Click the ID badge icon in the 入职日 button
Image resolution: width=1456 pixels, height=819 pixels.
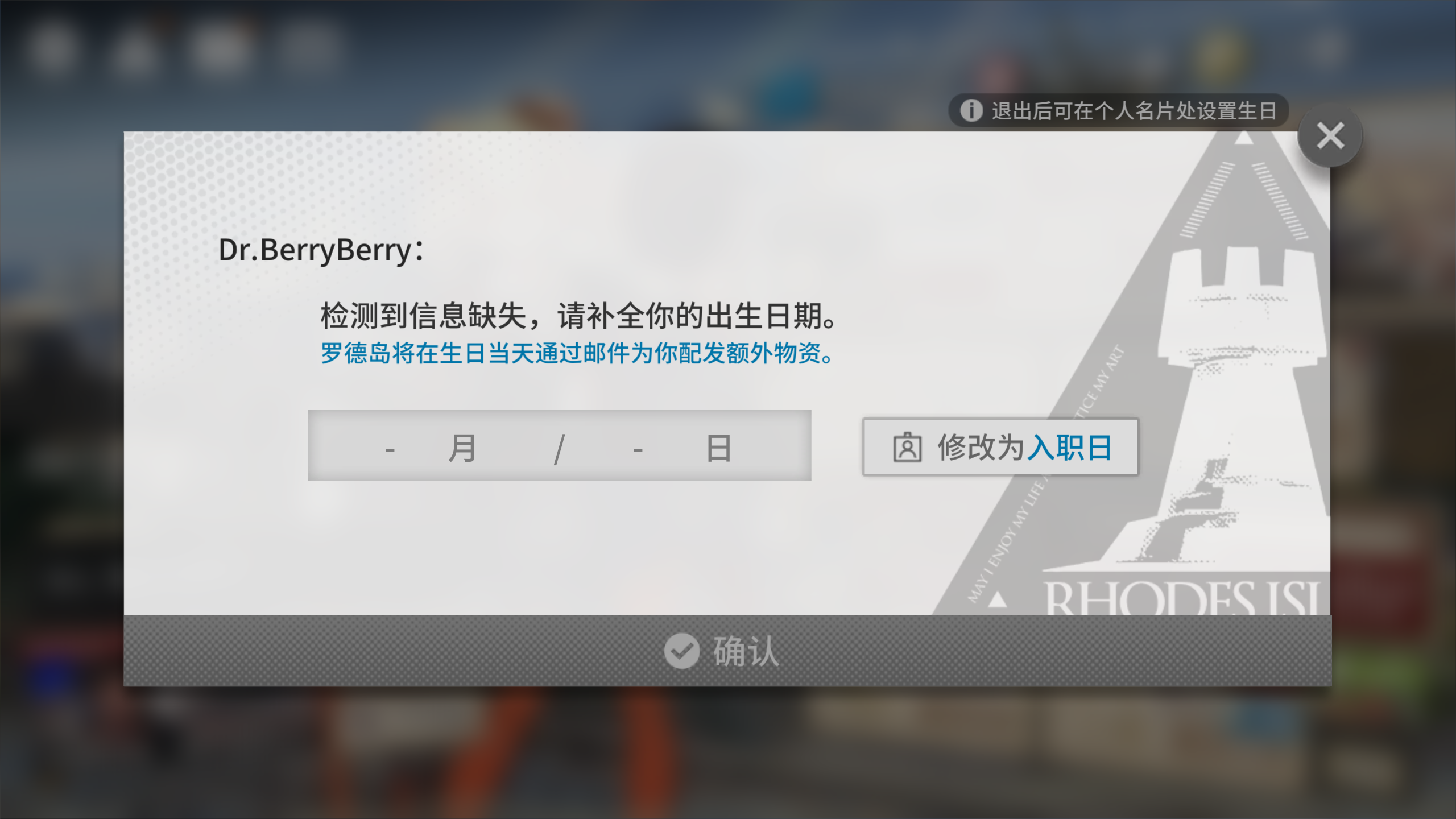point(907,447)
